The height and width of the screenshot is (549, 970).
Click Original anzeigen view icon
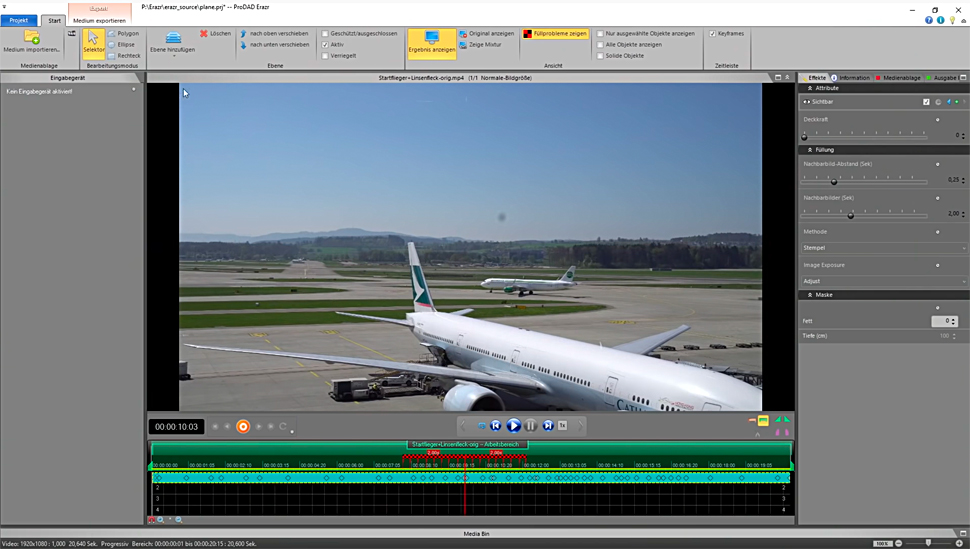pyautogui.click(x=463, y=33)
